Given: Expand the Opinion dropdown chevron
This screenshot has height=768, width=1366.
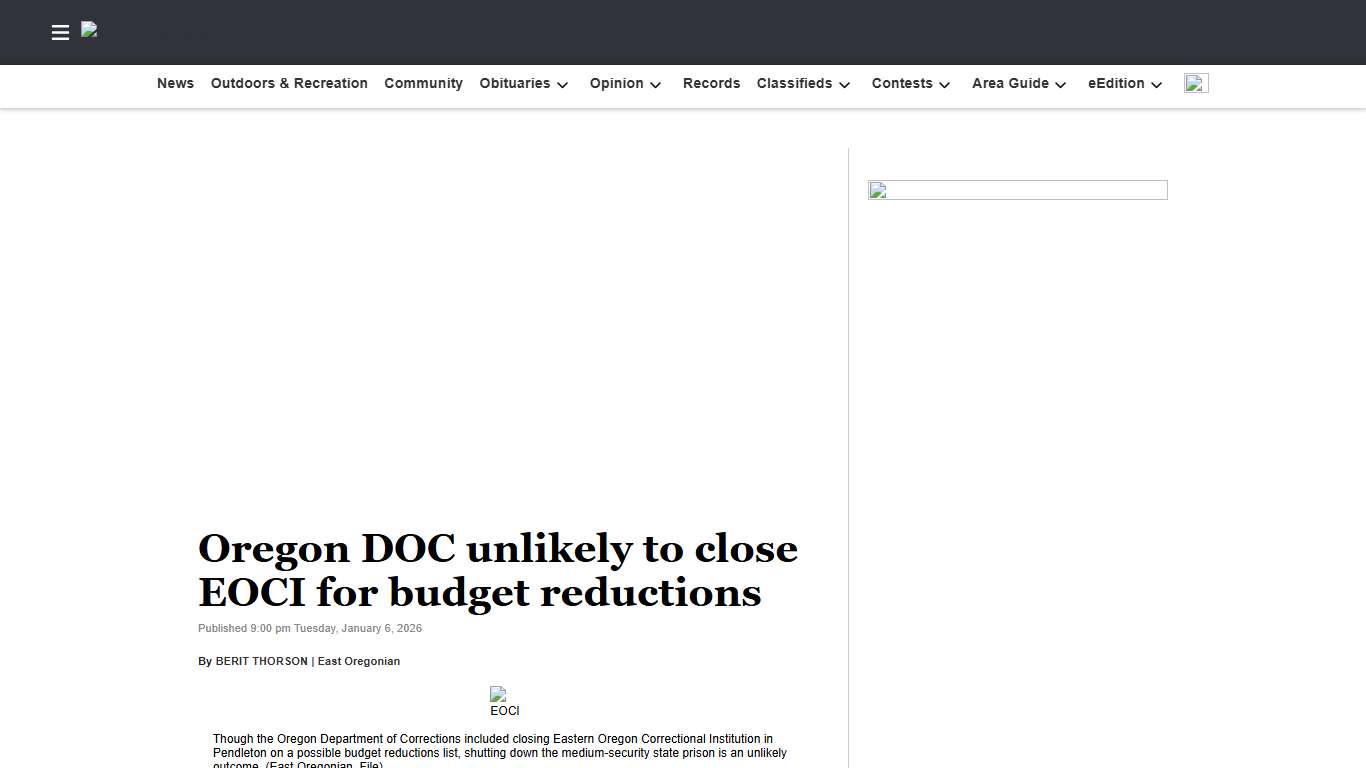Looking at the screenshot, I should coord(655,85).
